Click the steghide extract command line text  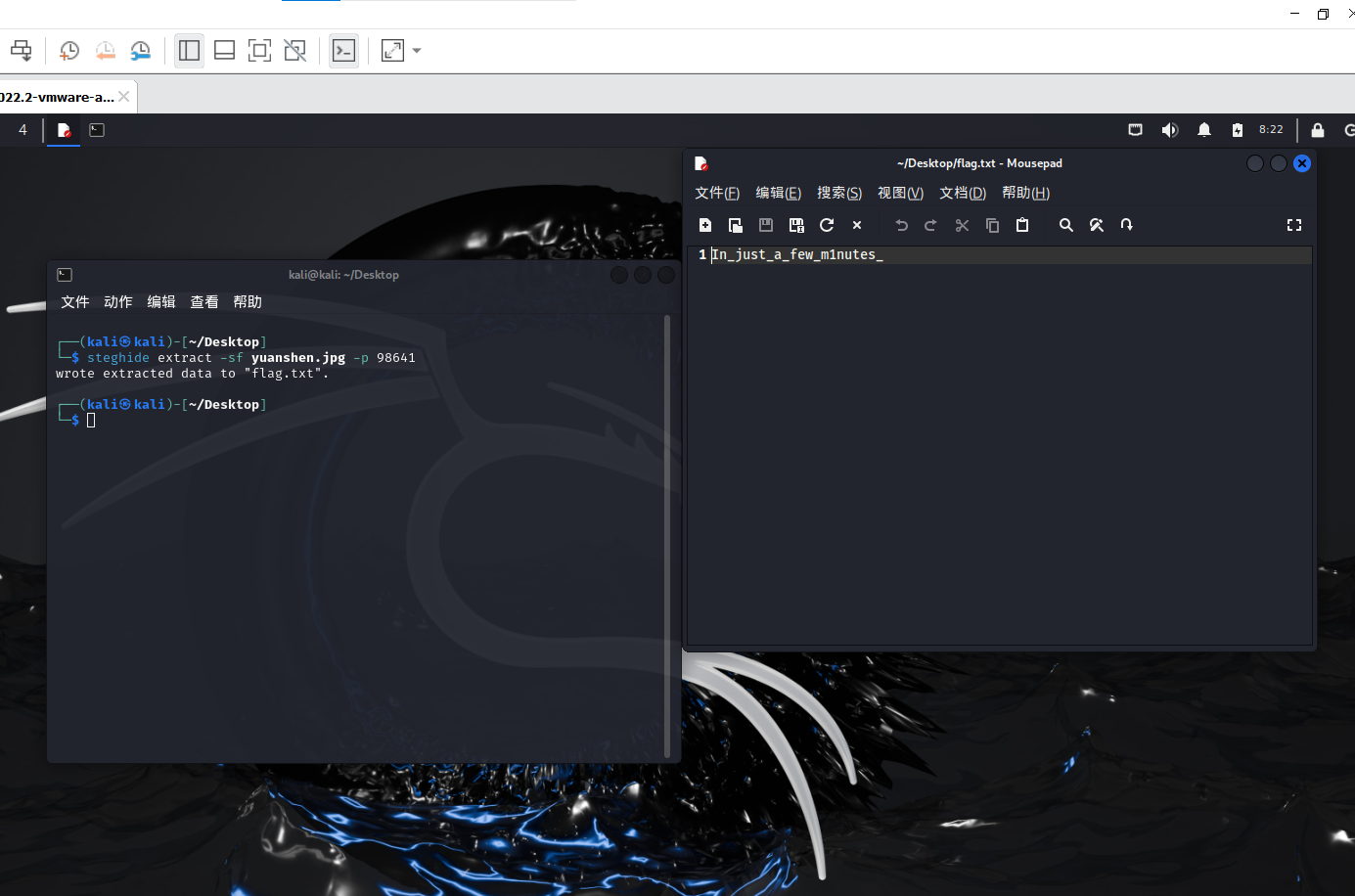coord(251,358)
